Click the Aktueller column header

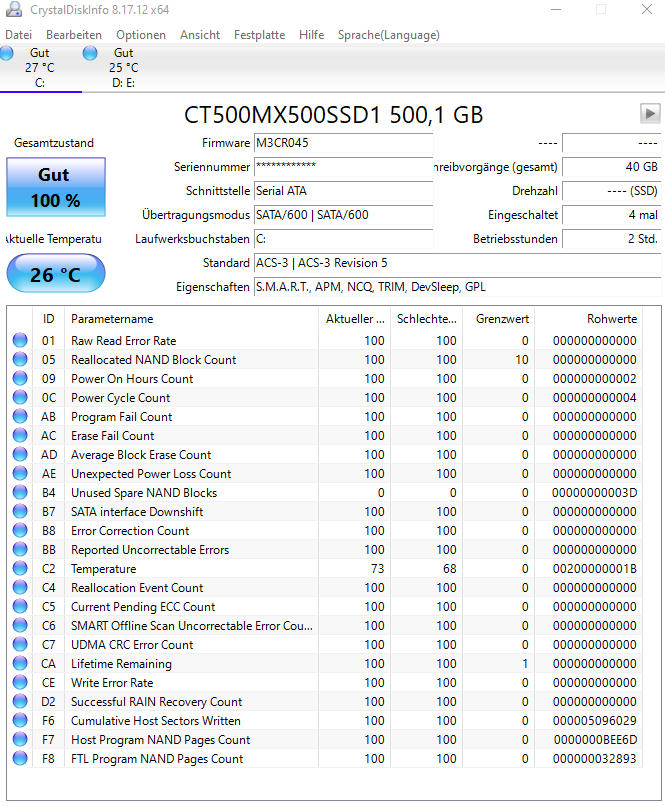(x=355, y=319)
